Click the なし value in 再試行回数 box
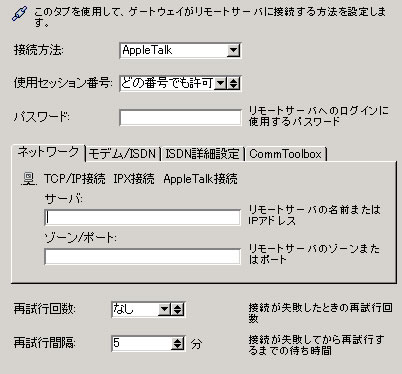 pyautogui.click(x=123, y=310)
